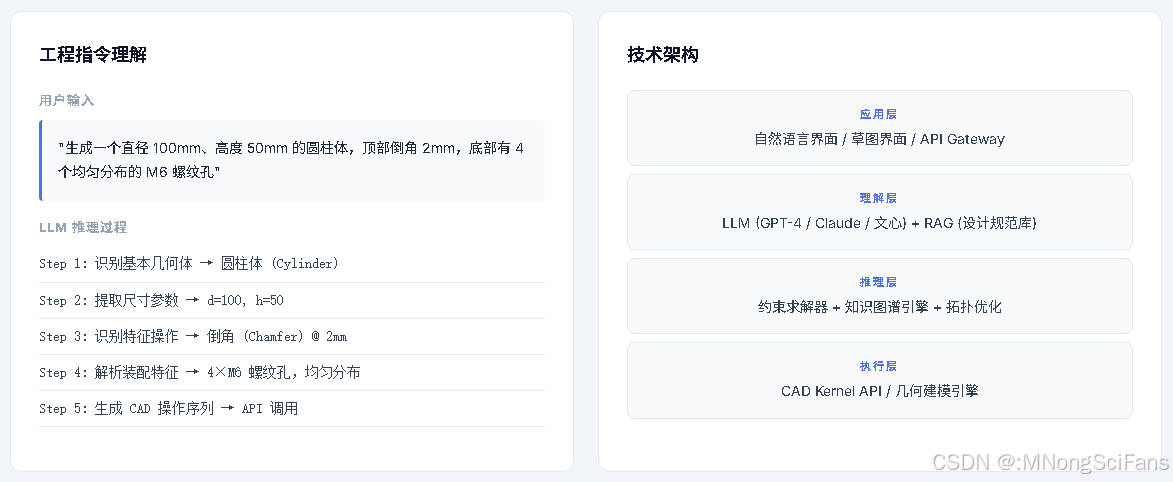Click the 自然语言界面 / 草图界面 / API Gateway text
This screenshot has height=482, width=1173.
click(x=880, y=139)
